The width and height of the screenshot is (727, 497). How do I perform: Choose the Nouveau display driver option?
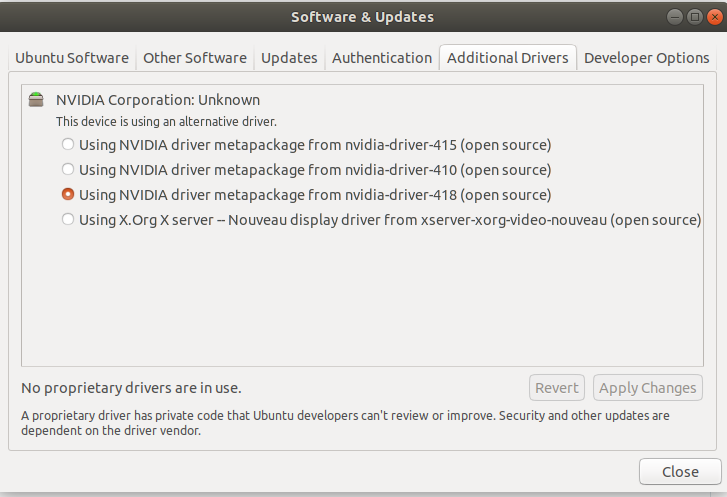click(x=68, y=220)
